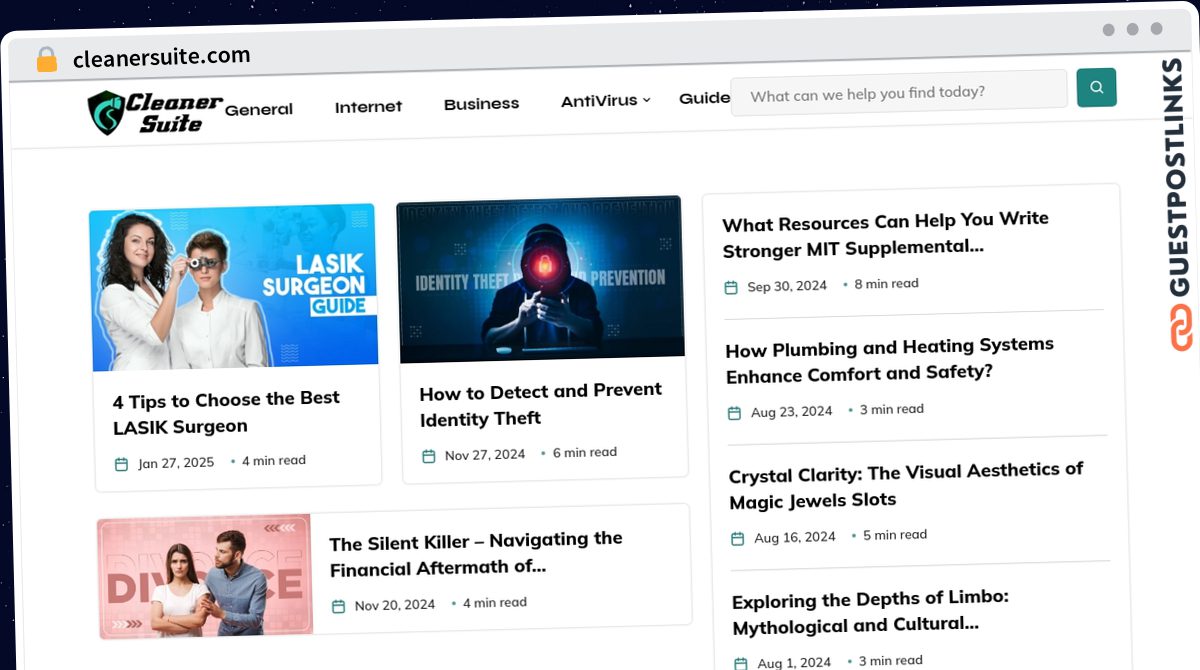Click the "Aug 23, 2024" date
This screenshot has width=1200, height=670.
click(x=792, y=412)
